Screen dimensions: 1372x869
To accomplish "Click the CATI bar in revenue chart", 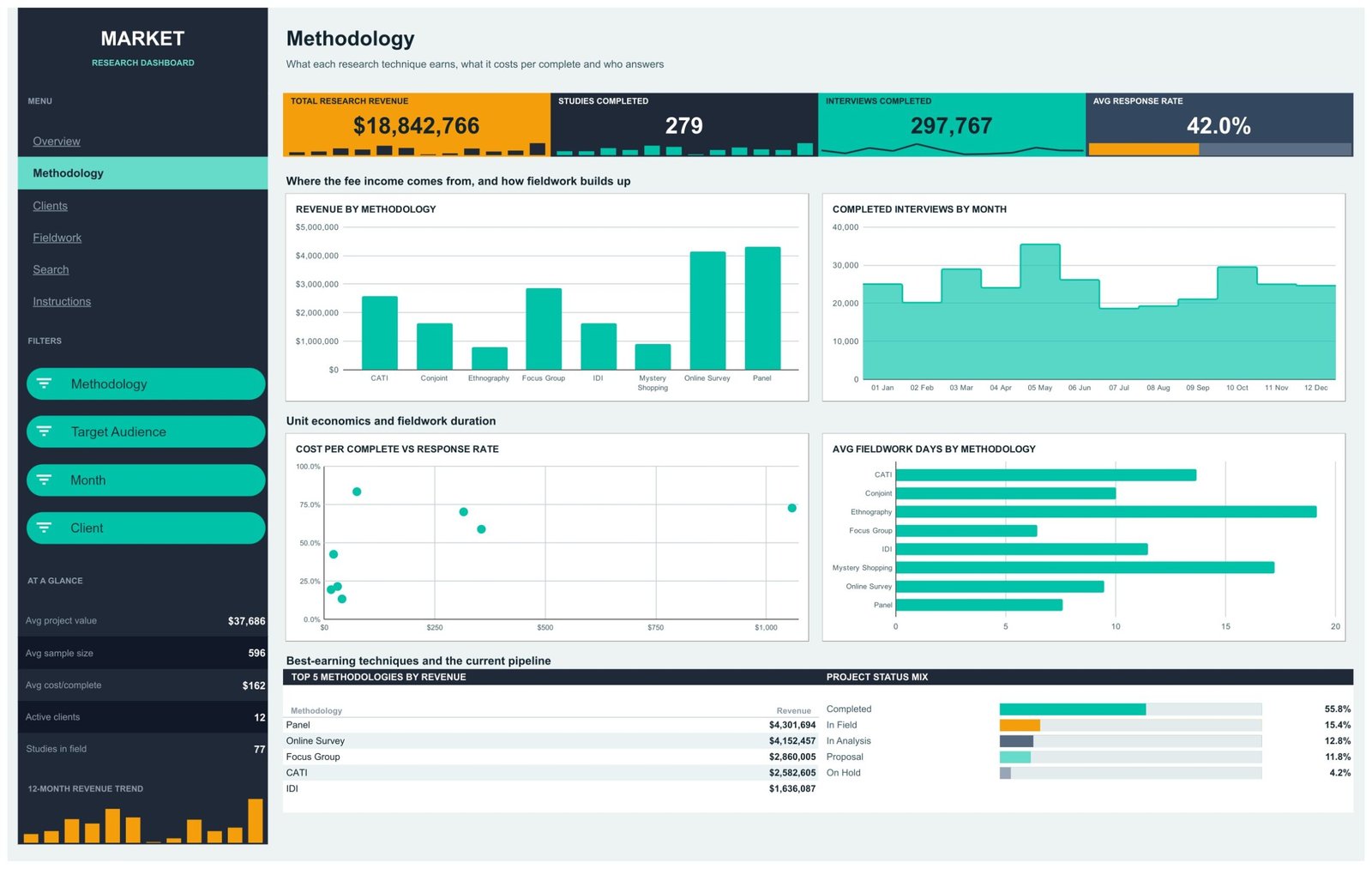I will (380, 333).
